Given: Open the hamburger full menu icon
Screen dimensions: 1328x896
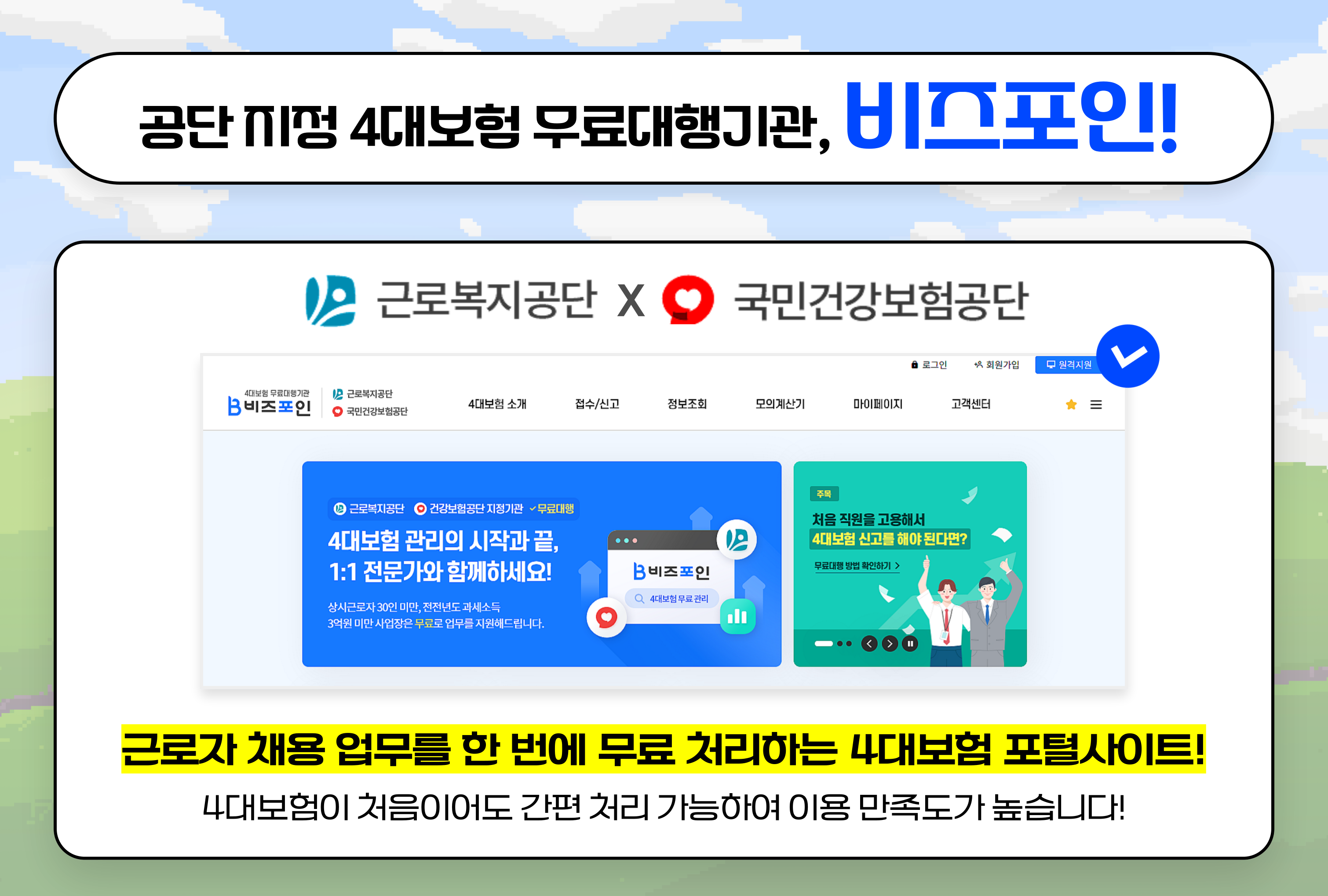Looking at the screenshot, I should pos(1096,404).
